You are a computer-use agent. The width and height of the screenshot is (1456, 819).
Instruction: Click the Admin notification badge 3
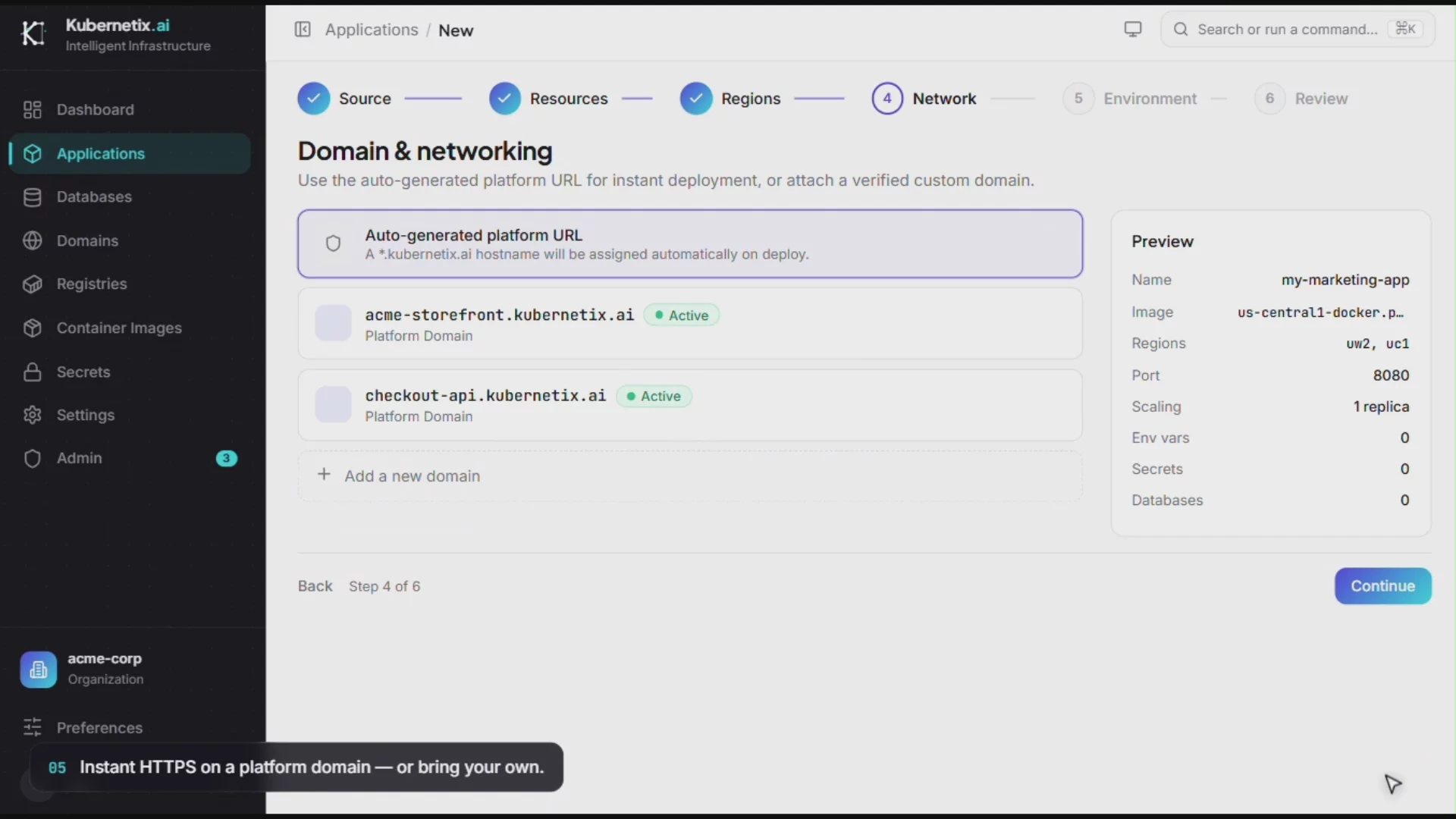[226, 459]
